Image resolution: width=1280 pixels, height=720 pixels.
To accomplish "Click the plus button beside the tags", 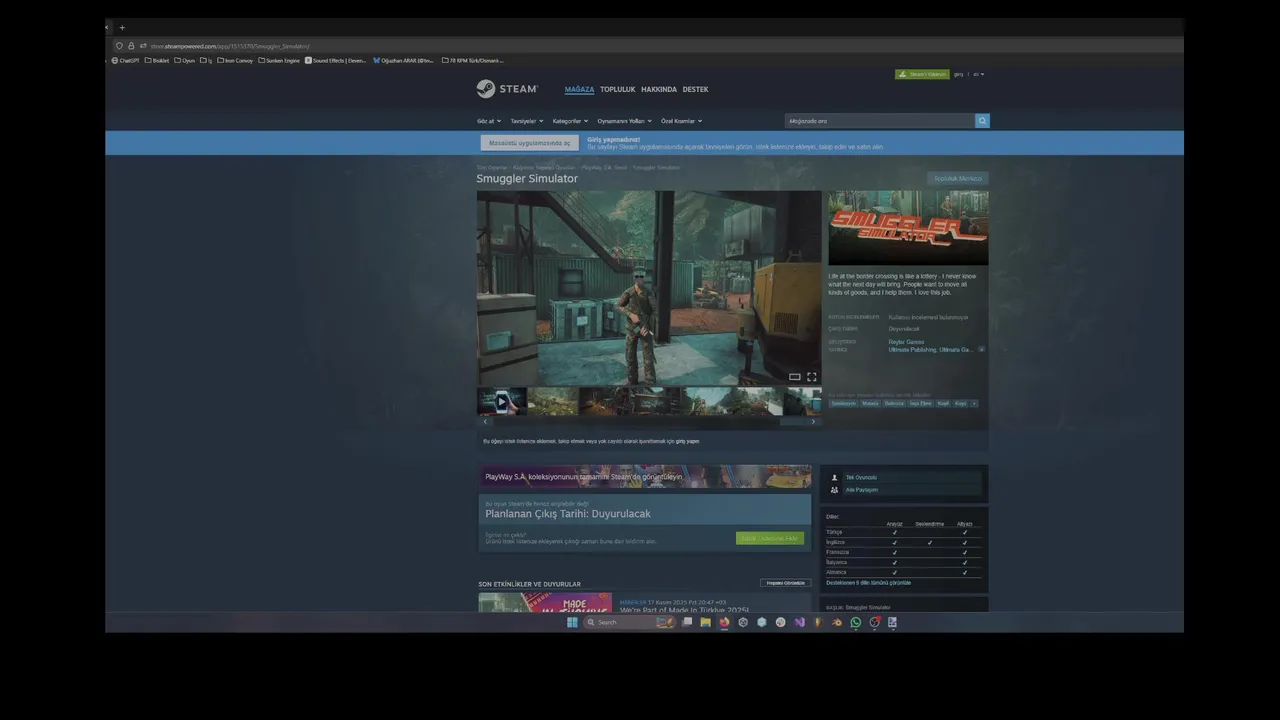I will click(x=974, y=404).
